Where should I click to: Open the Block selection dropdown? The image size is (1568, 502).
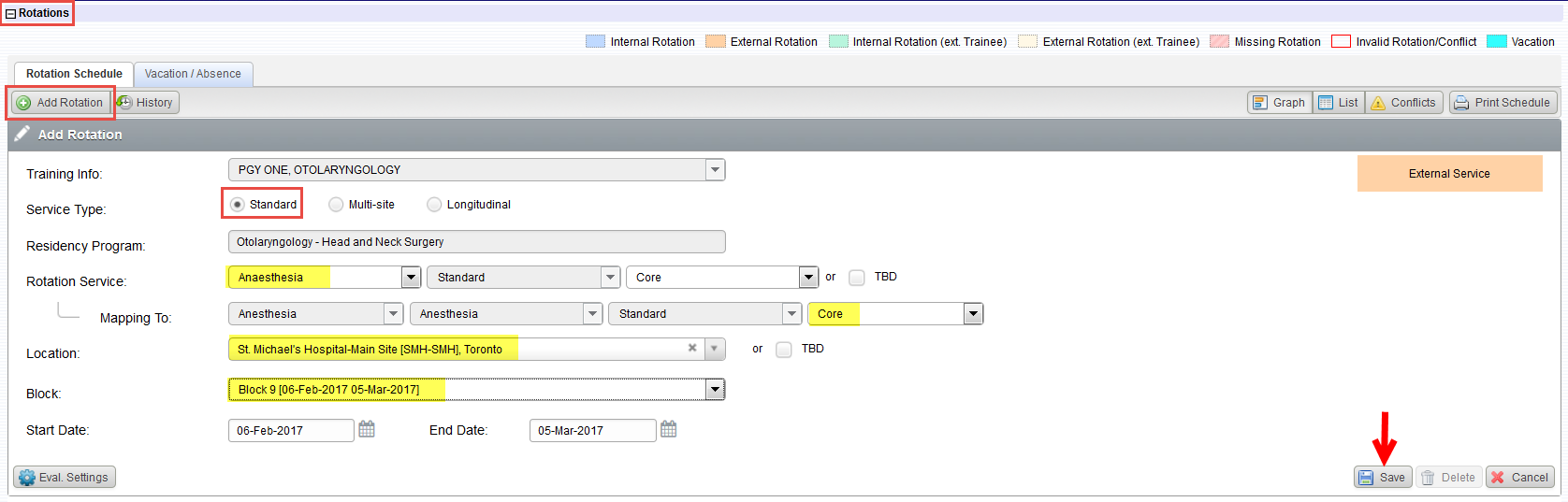[715, 390]
